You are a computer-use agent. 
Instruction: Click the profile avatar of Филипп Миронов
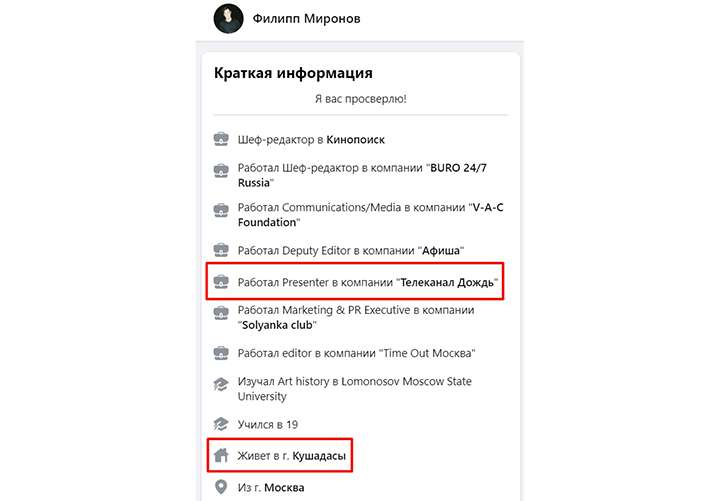tap(228, 18)
